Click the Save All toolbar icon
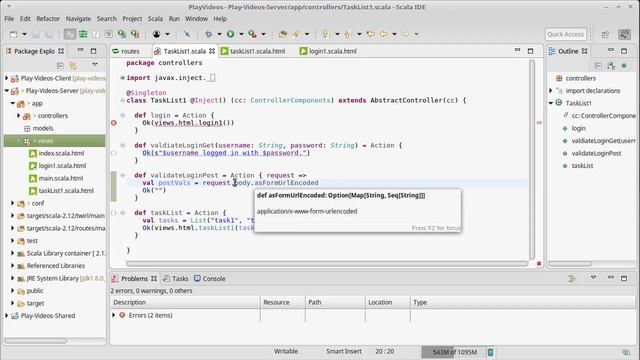 [49, 34]
